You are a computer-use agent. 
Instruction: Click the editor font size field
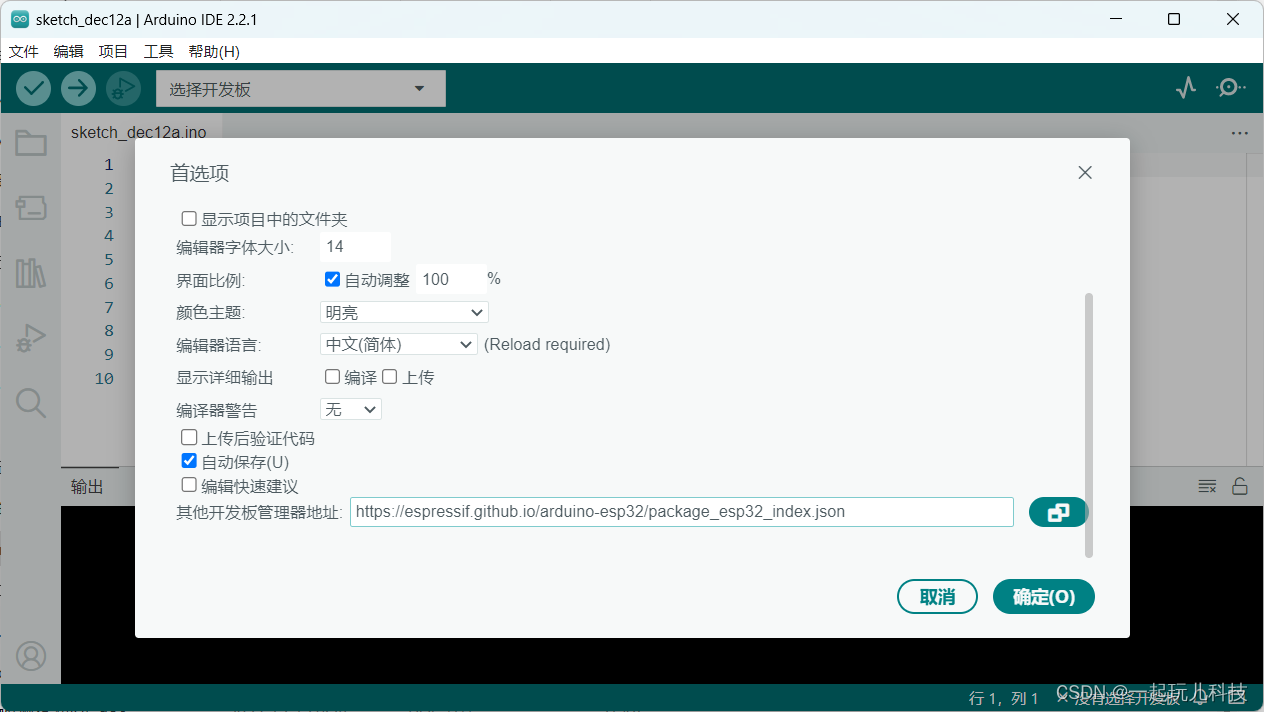point(355,246)
